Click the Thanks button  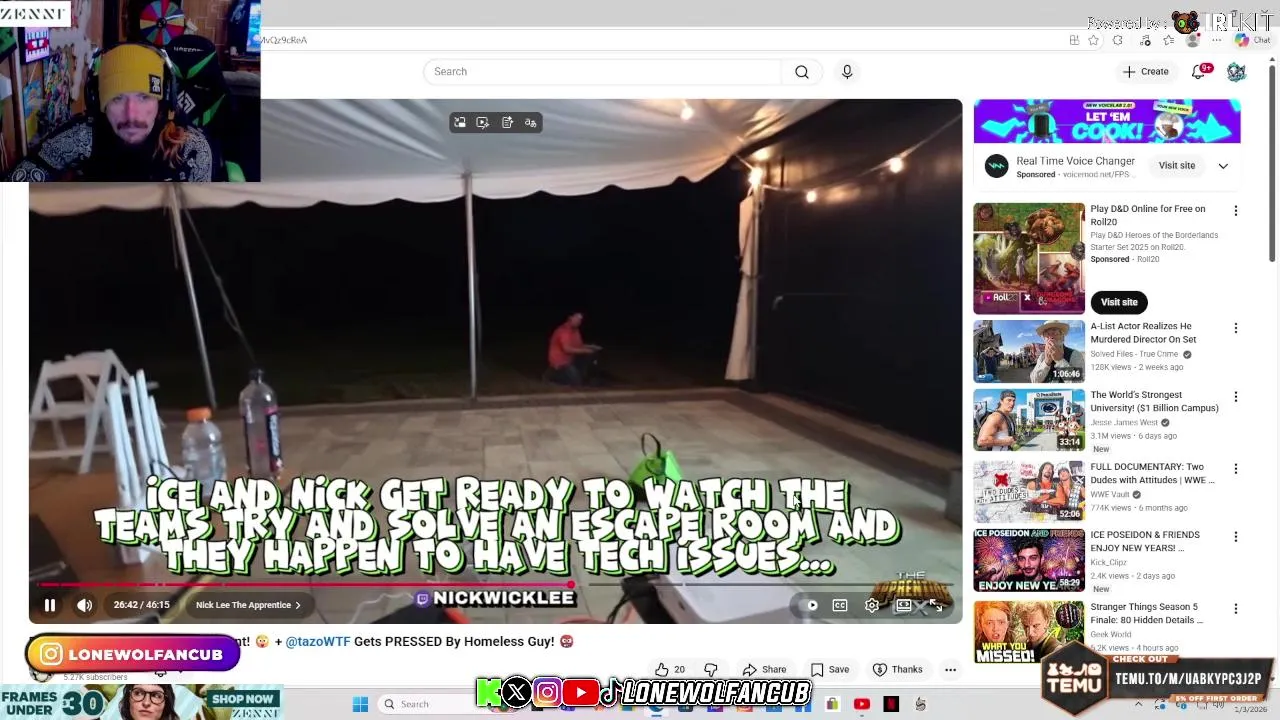pos(898,669)
